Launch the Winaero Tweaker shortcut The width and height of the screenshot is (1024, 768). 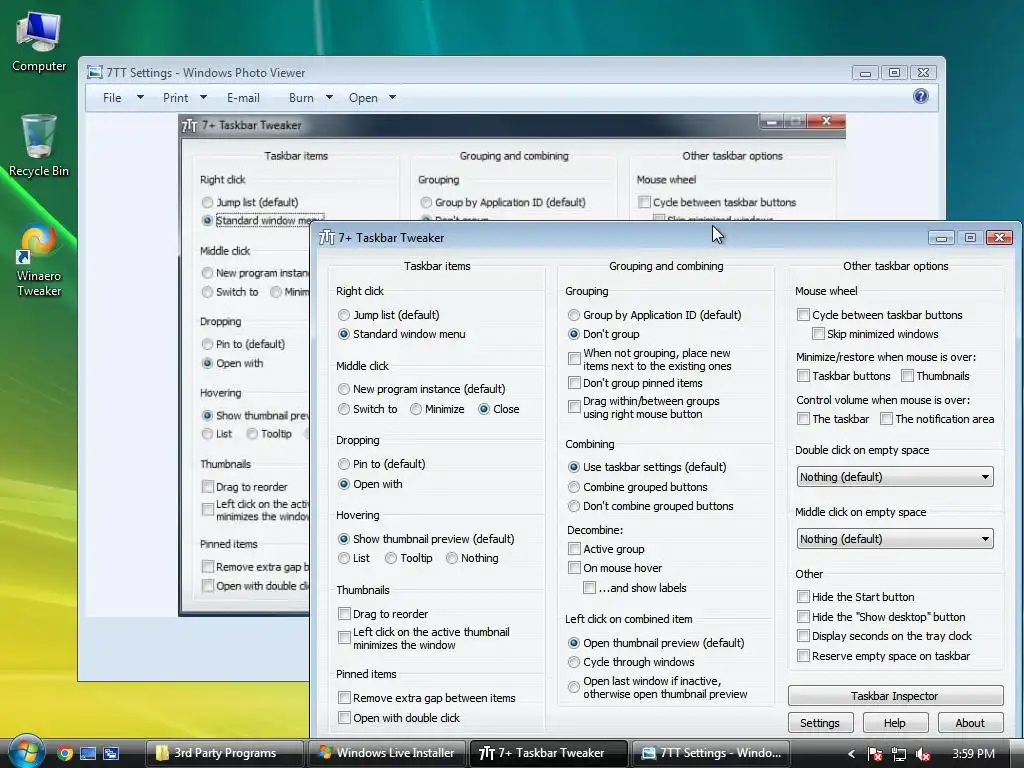pyautogui.click(x=39, y=261)
